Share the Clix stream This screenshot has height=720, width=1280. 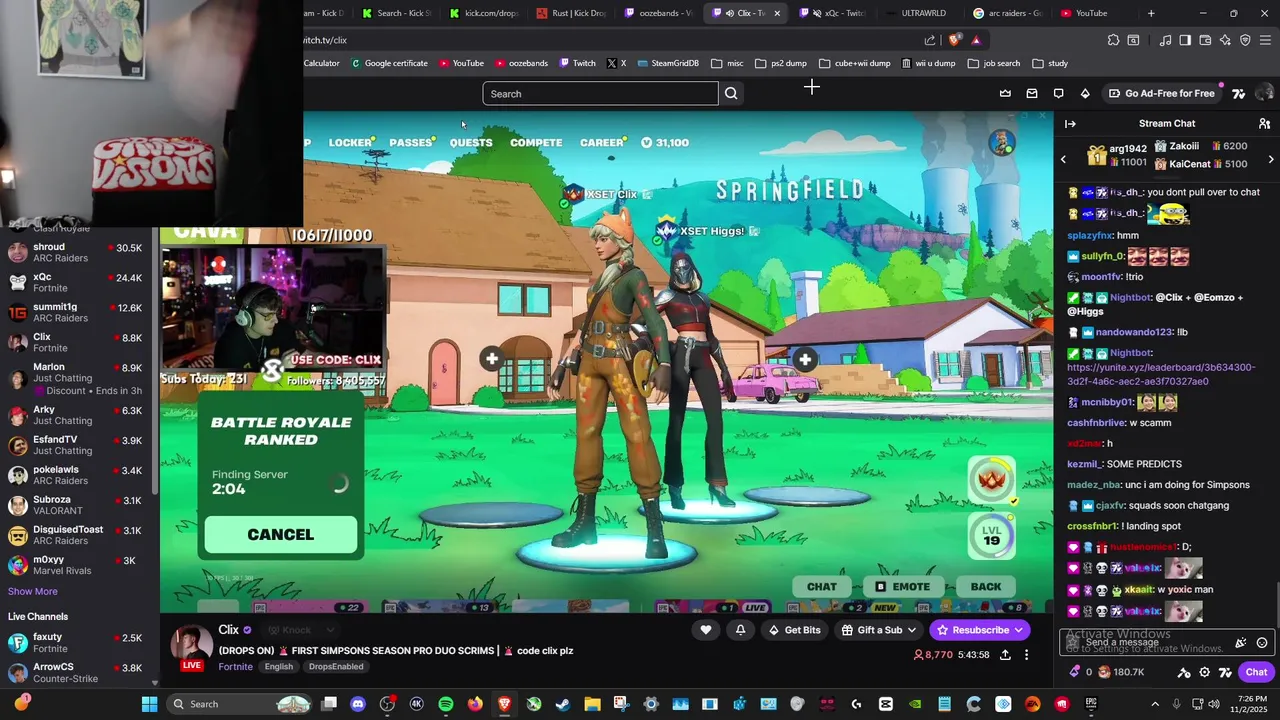(1005, 655)
